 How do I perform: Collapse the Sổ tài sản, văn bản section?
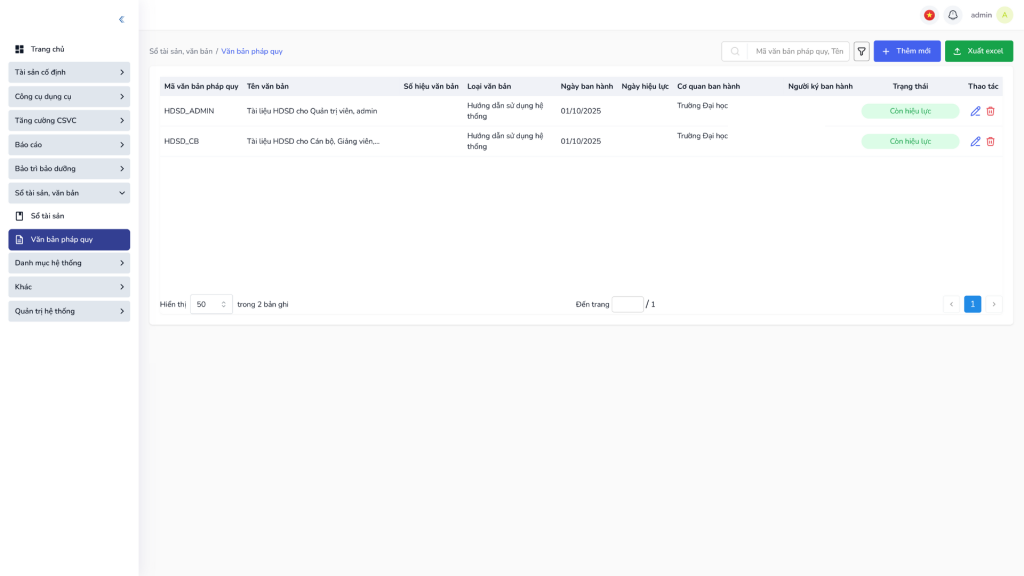[x=69, y=193]
